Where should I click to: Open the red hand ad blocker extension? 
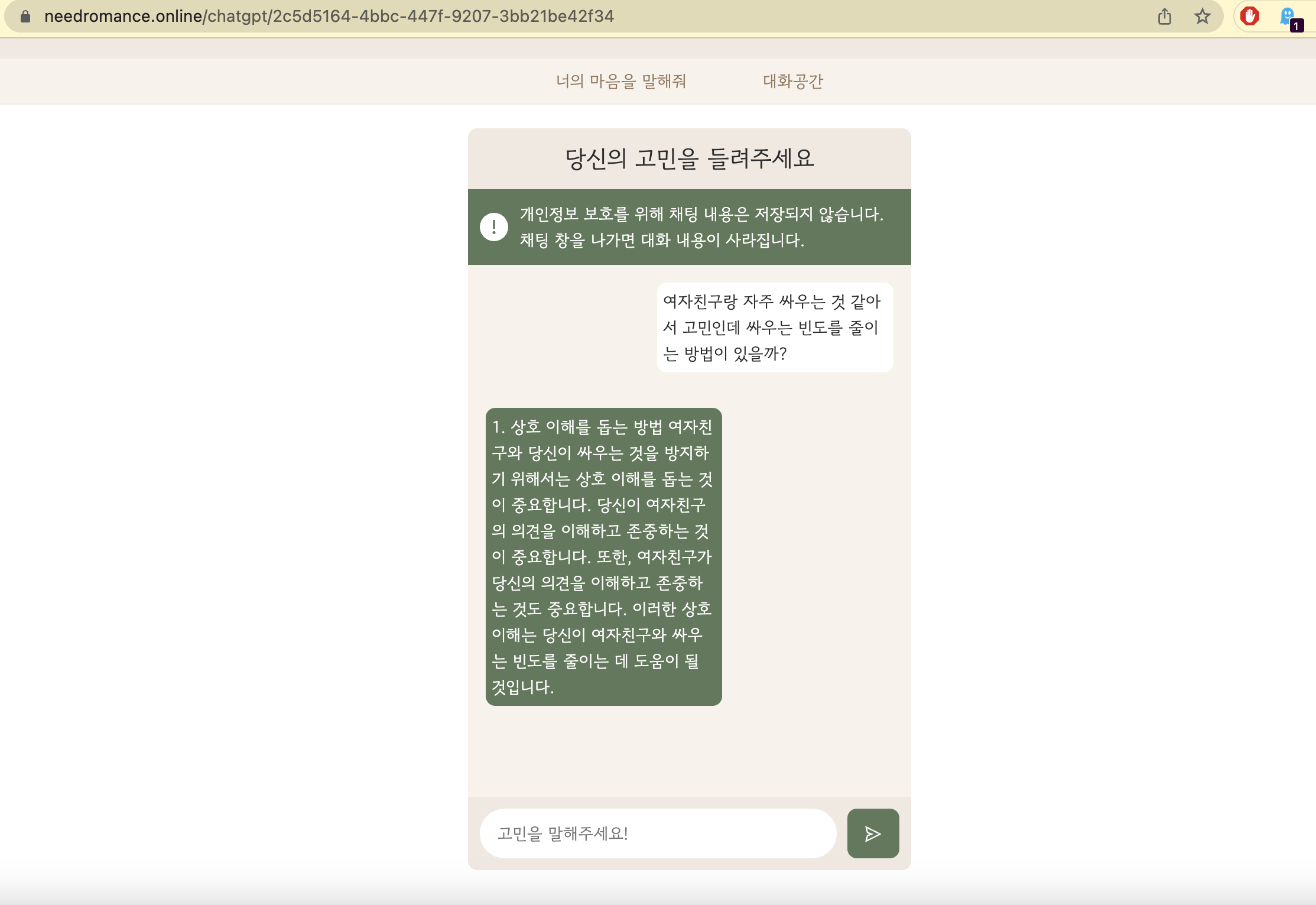point(1250,16)
